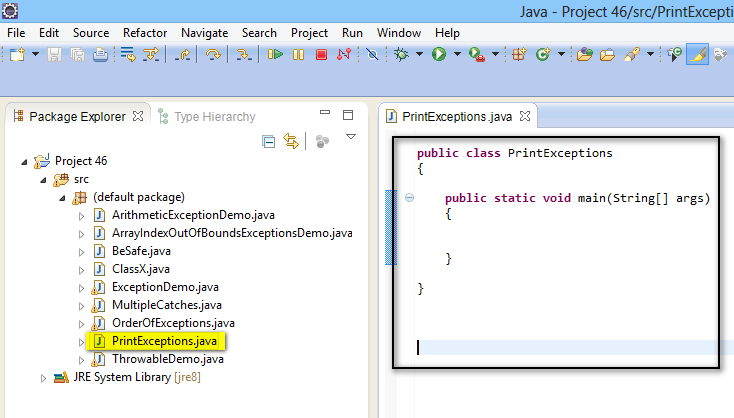Viewport: 734px width, 418px height.
Task: Click the Use Step Filters icon
Action: coord(128,54)
